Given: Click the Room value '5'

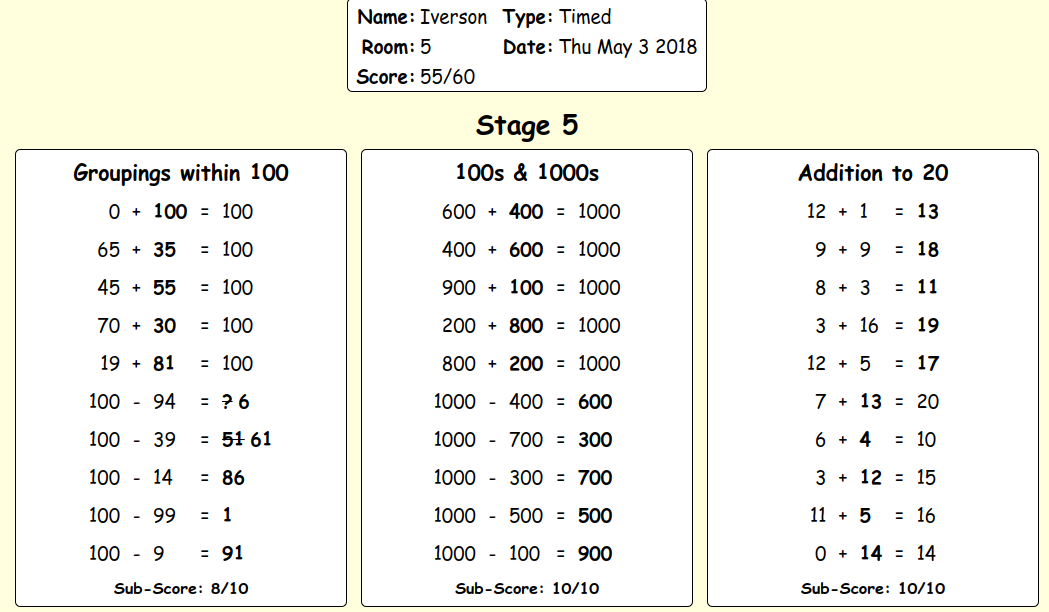Looking at the screenshot, I should tap(425, 47).
